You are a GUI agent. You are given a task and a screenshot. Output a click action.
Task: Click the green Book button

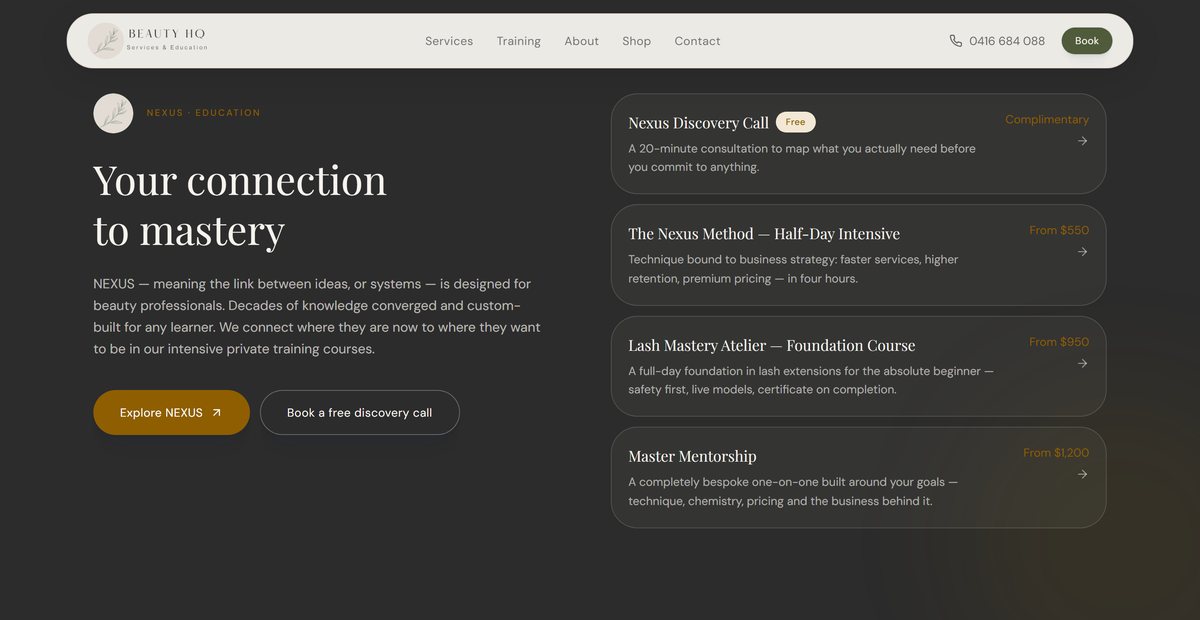pyautogui.click(x=1087, y=41)
